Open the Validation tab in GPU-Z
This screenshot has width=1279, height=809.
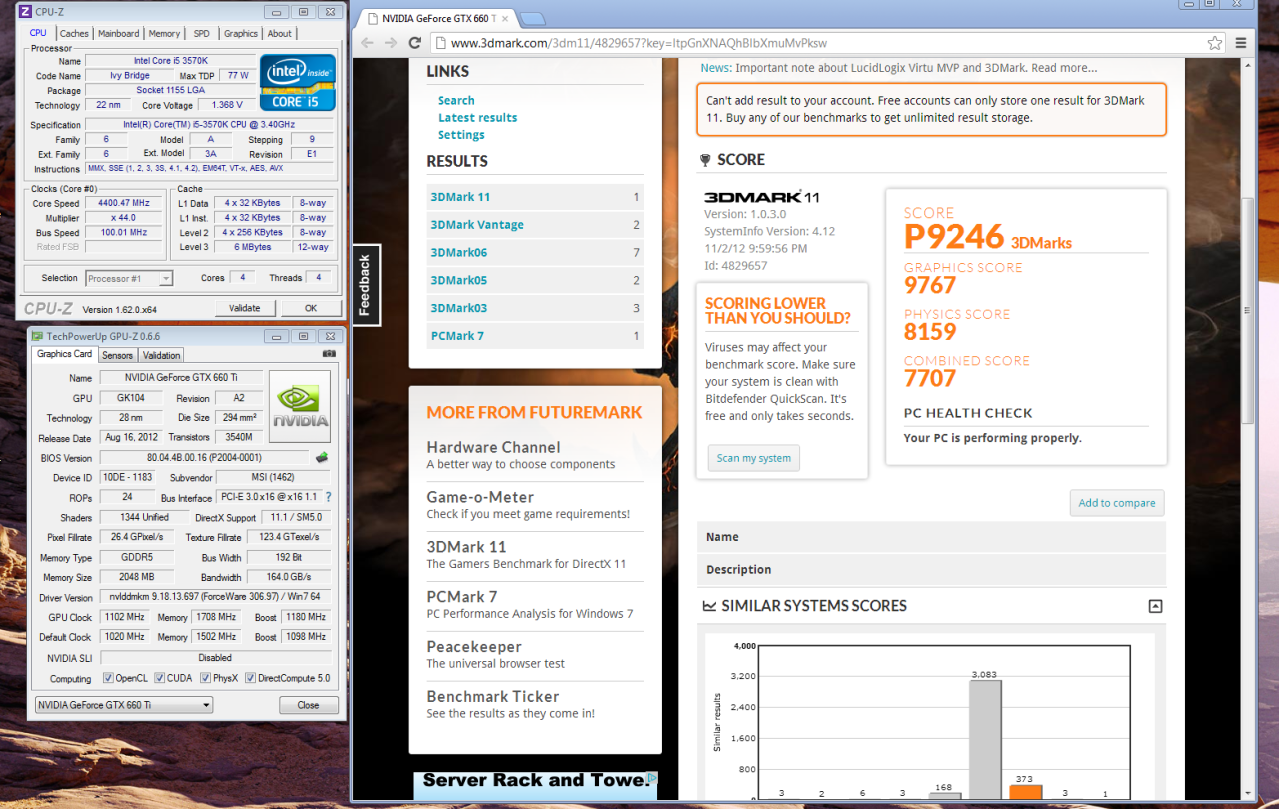pyautogui.click(x=161, y=355)
